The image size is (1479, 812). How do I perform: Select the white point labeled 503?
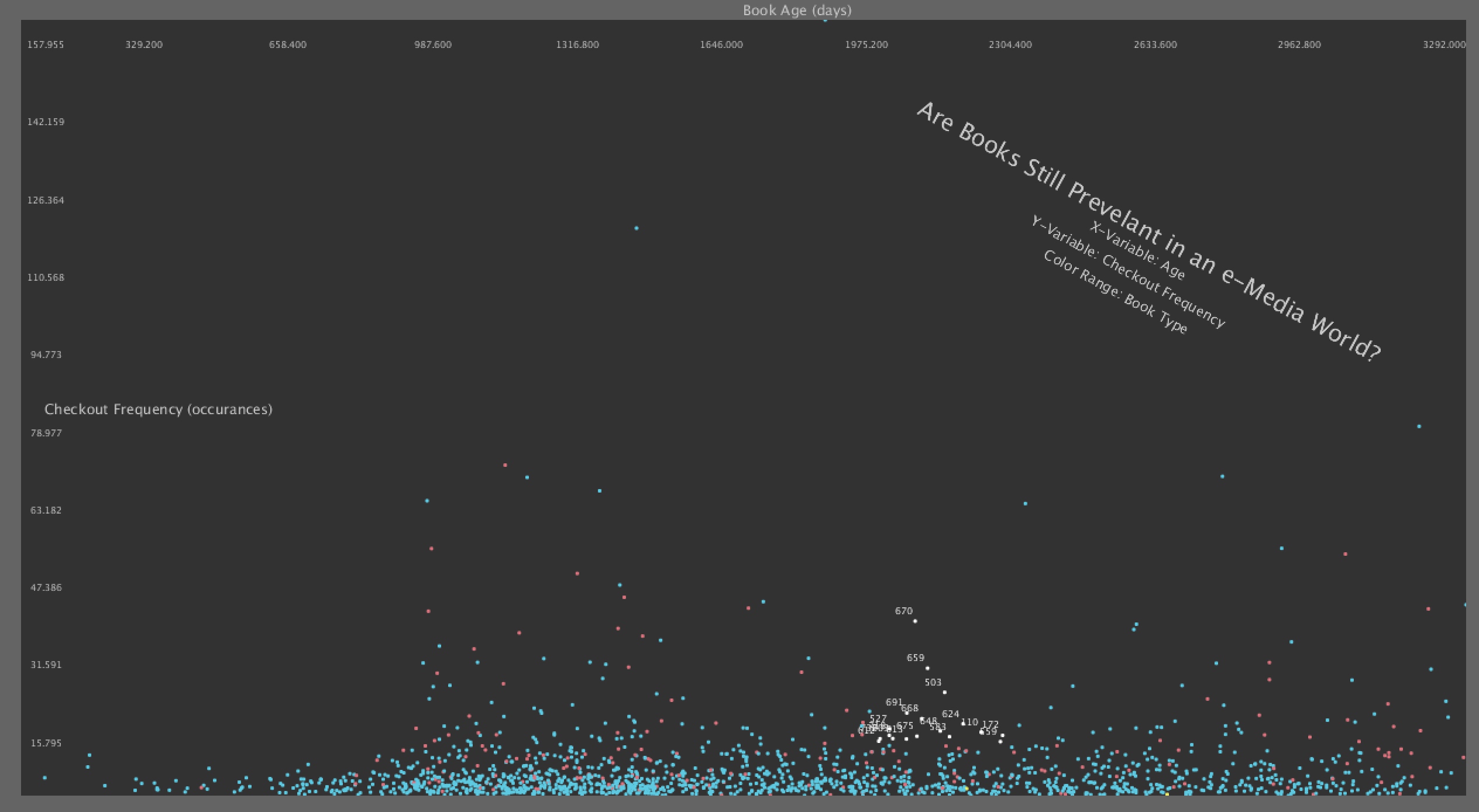[944, 693]
